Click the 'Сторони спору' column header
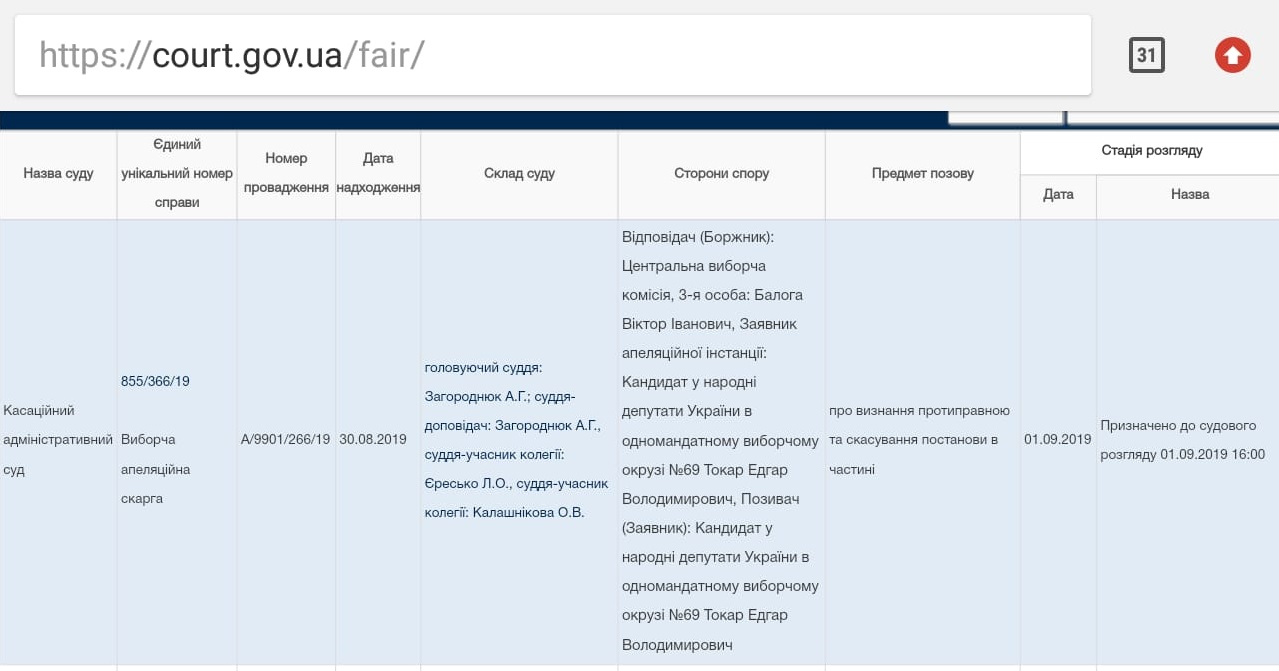This screenshot has height=671, width=1279. click(x=721, y=174)
